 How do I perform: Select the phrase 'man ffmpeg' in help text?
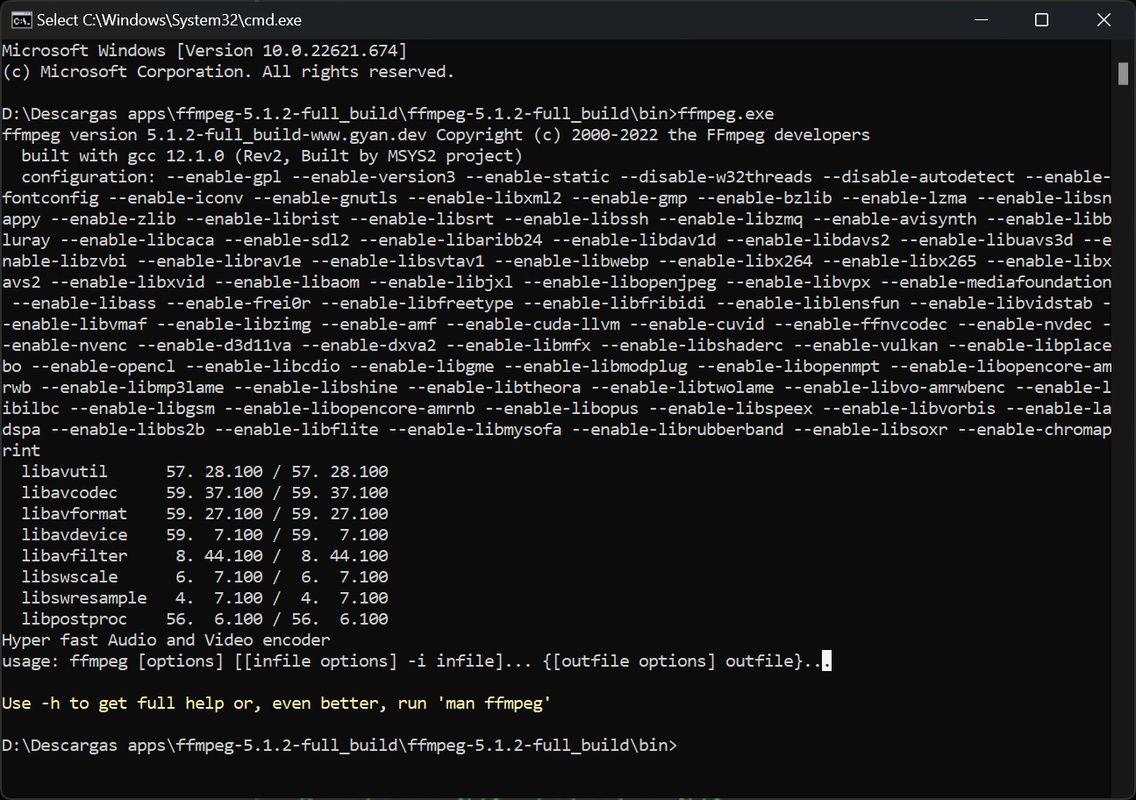(497, 703)
